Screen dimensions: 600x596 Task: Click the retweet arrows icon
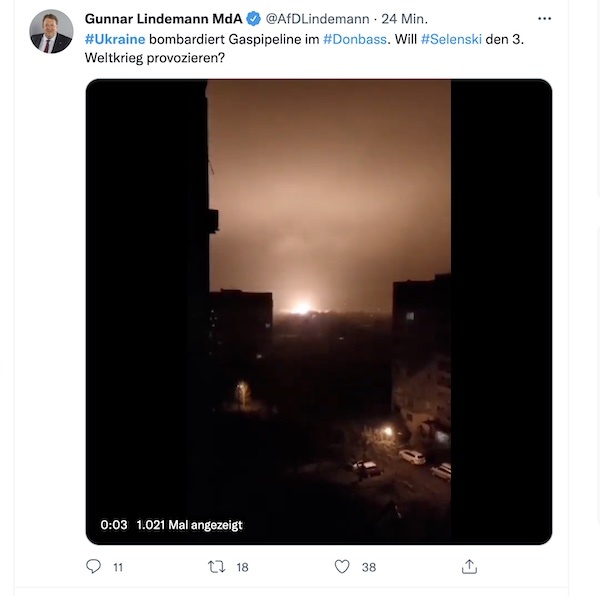click(215, 567)
